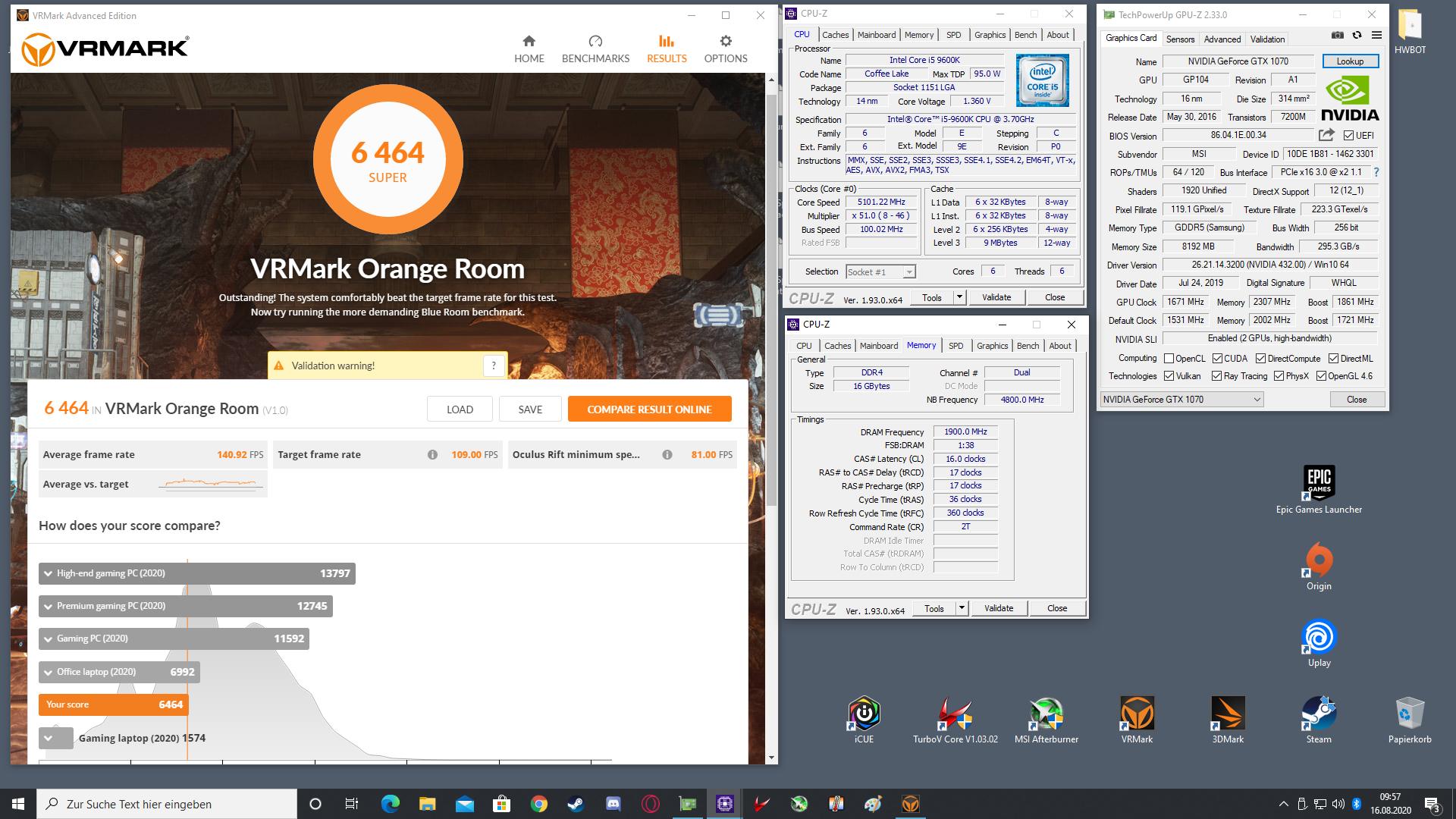The height and width of the screenshot is (819, 1456).
Task: Click Close button in GPU-Z window
Action: [1357, 400]
